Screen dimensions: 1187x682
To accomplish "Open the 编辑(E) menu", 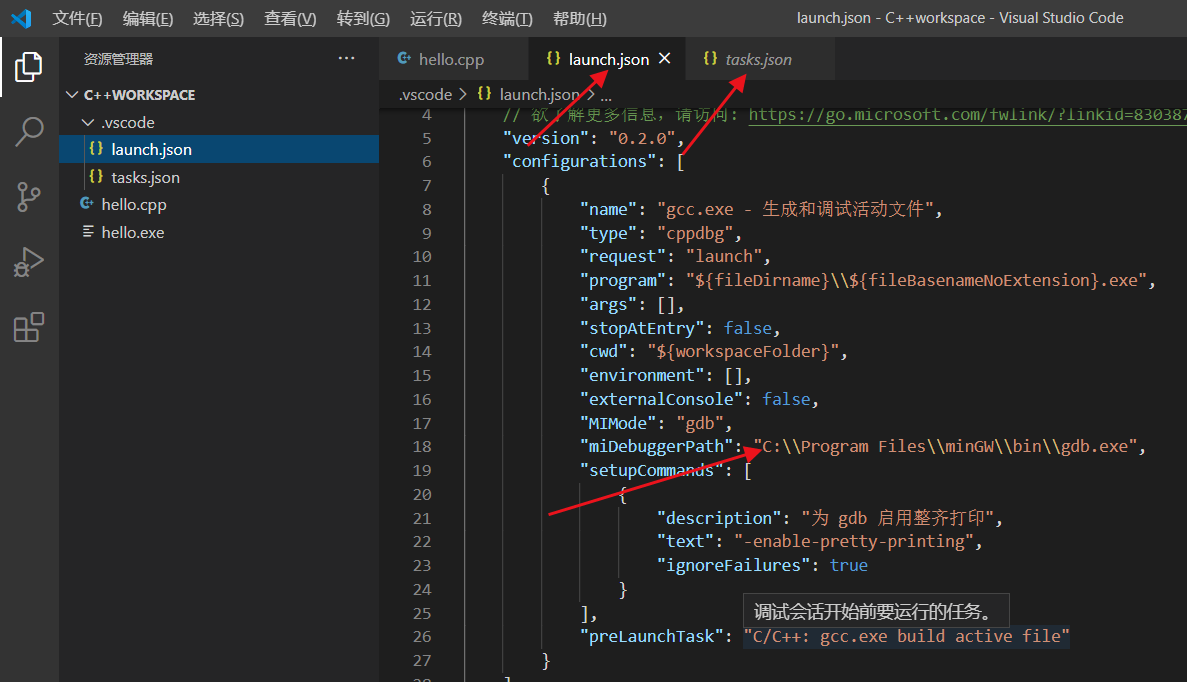I will [x=148, y=18].
